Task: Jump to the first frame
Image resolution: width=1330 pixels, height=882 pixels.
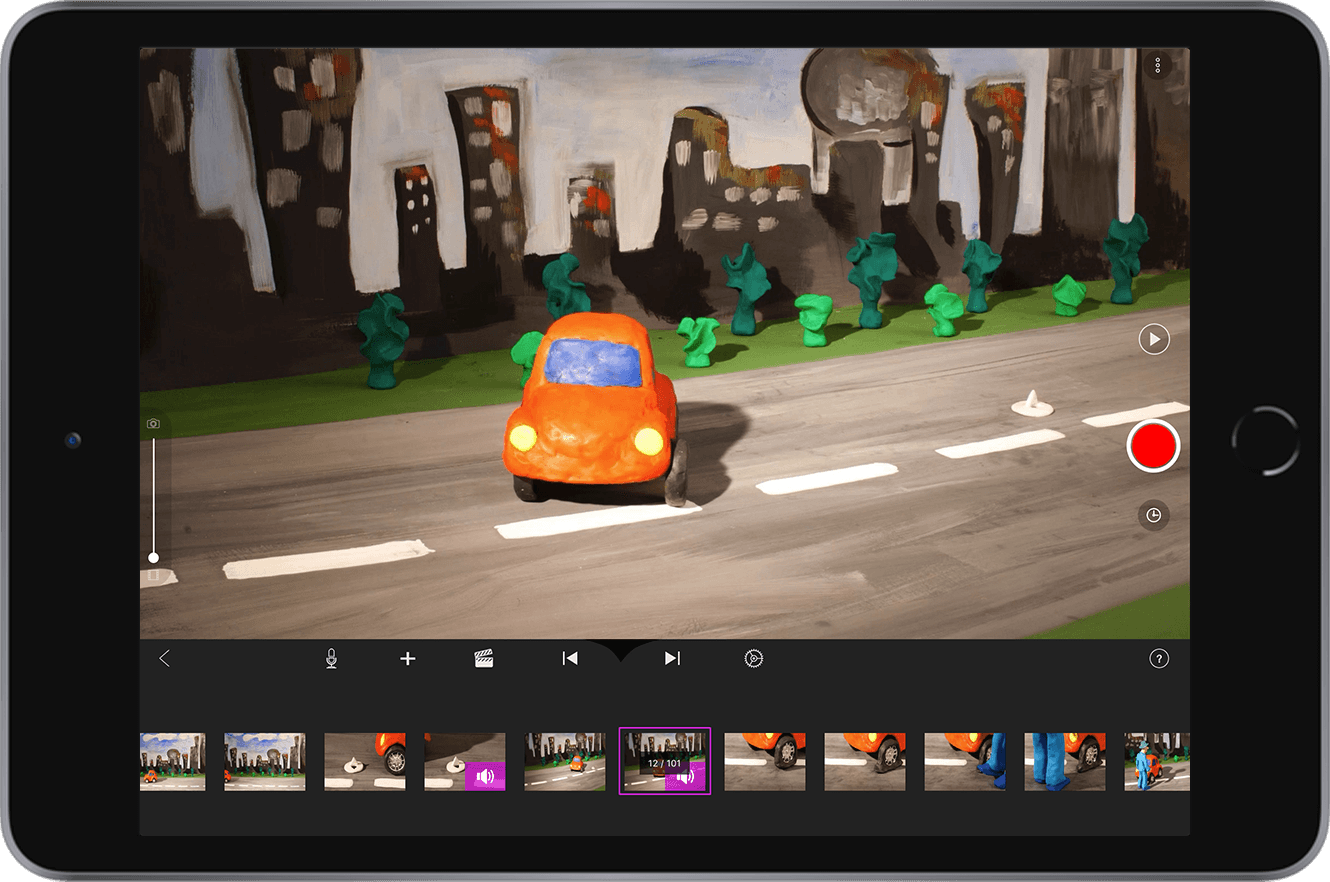Action: pyautogui.click(x=569, y=658)
